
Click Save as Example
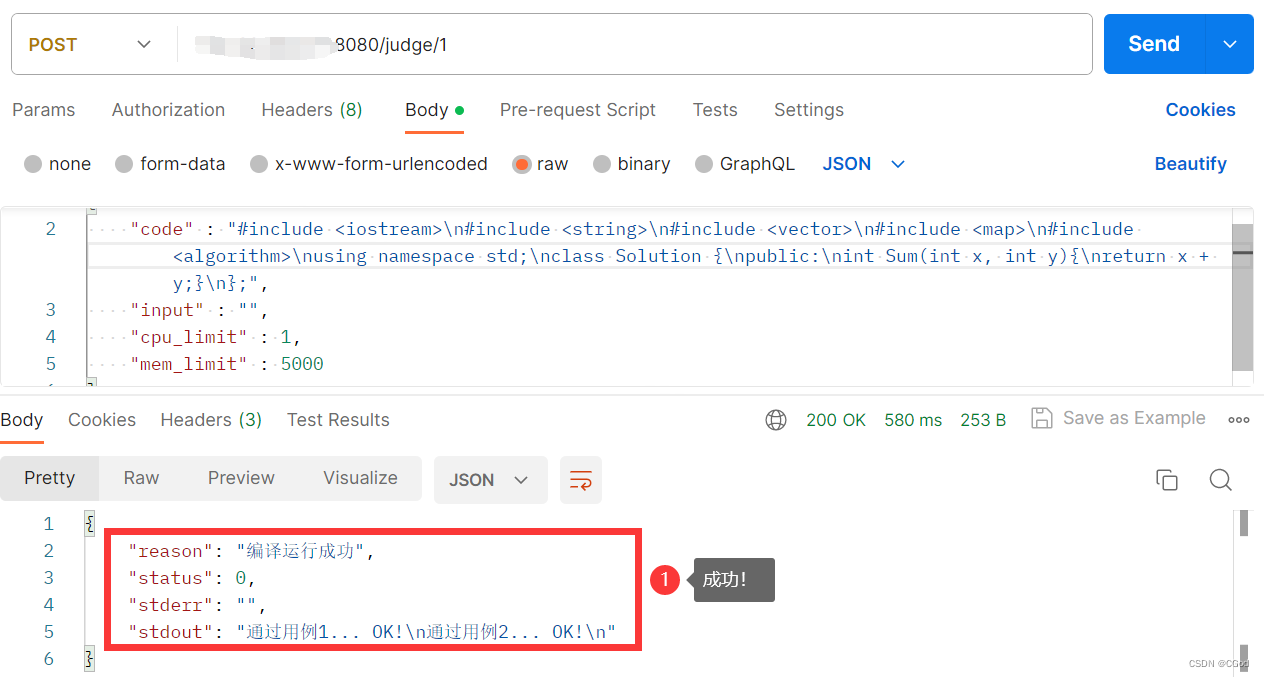(1134, 418)
